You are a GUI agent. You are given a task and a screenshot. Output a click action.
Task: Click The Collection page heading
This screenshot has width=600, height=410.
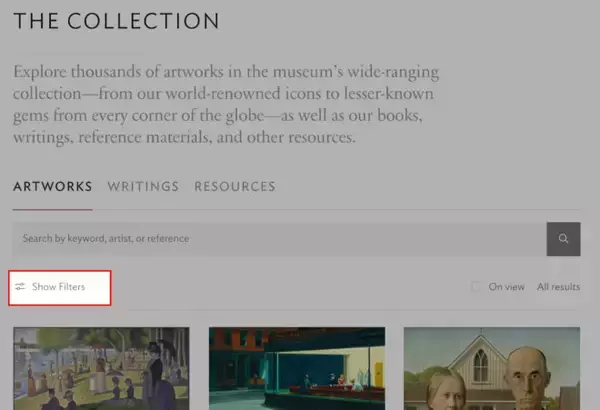click(116, 21)
